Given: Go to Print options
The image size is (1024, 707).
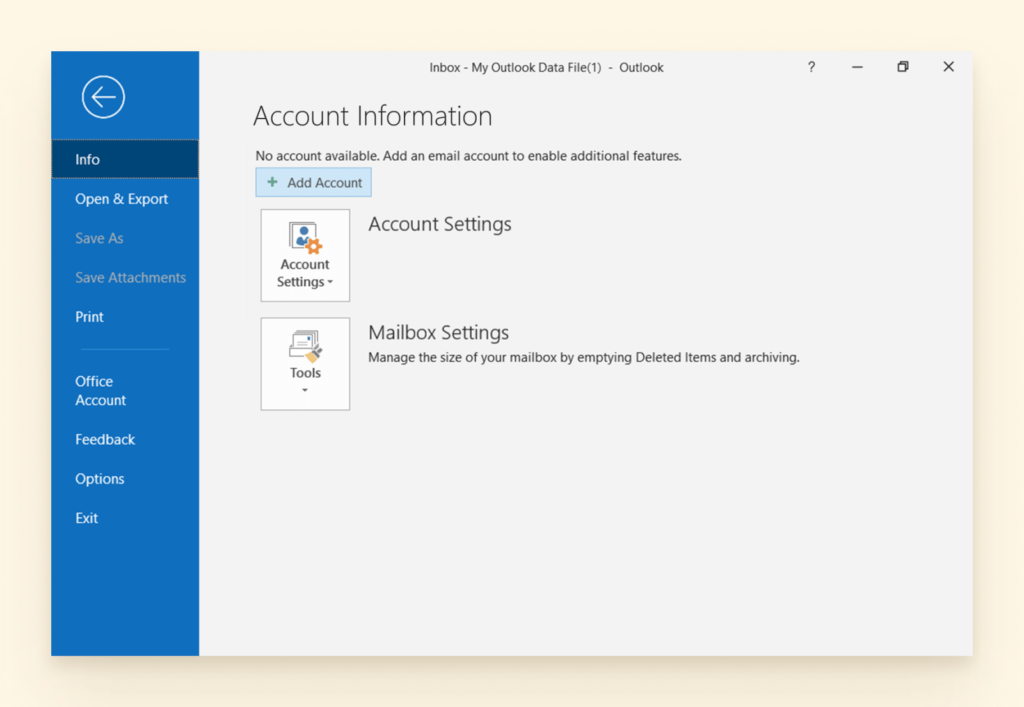Looking at the screenshot, I should tap(89, 316).
